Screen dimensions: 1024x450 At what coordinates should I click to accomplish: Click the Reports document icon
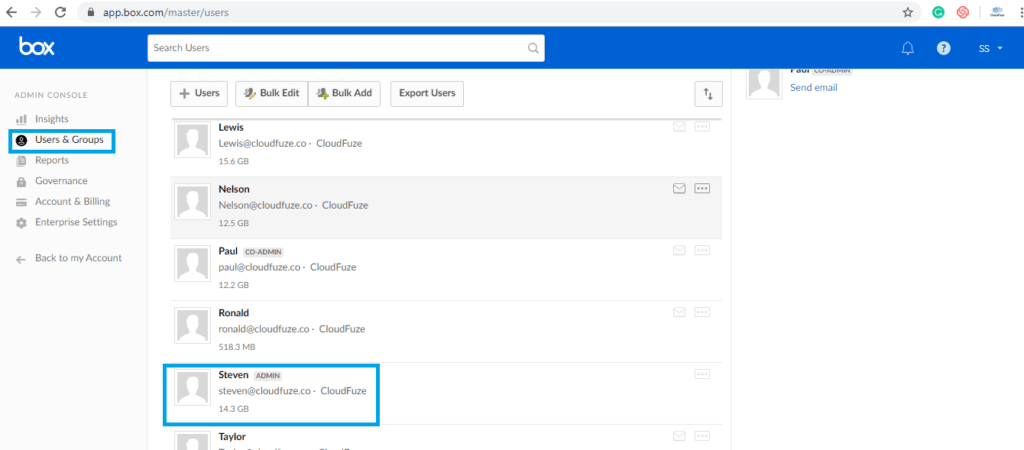point(22,161)
